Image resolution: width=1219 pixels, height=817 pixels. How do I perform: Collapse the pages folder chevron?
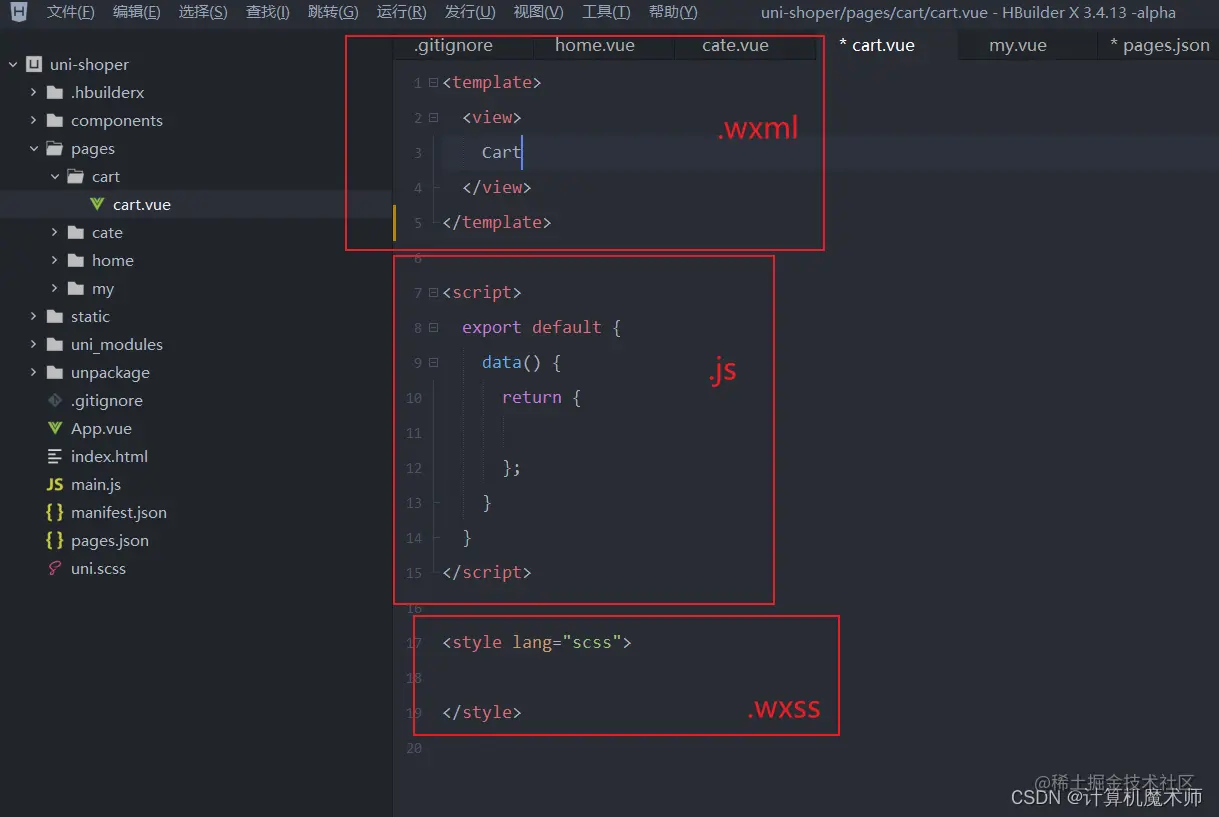click(x=33, y=149)
